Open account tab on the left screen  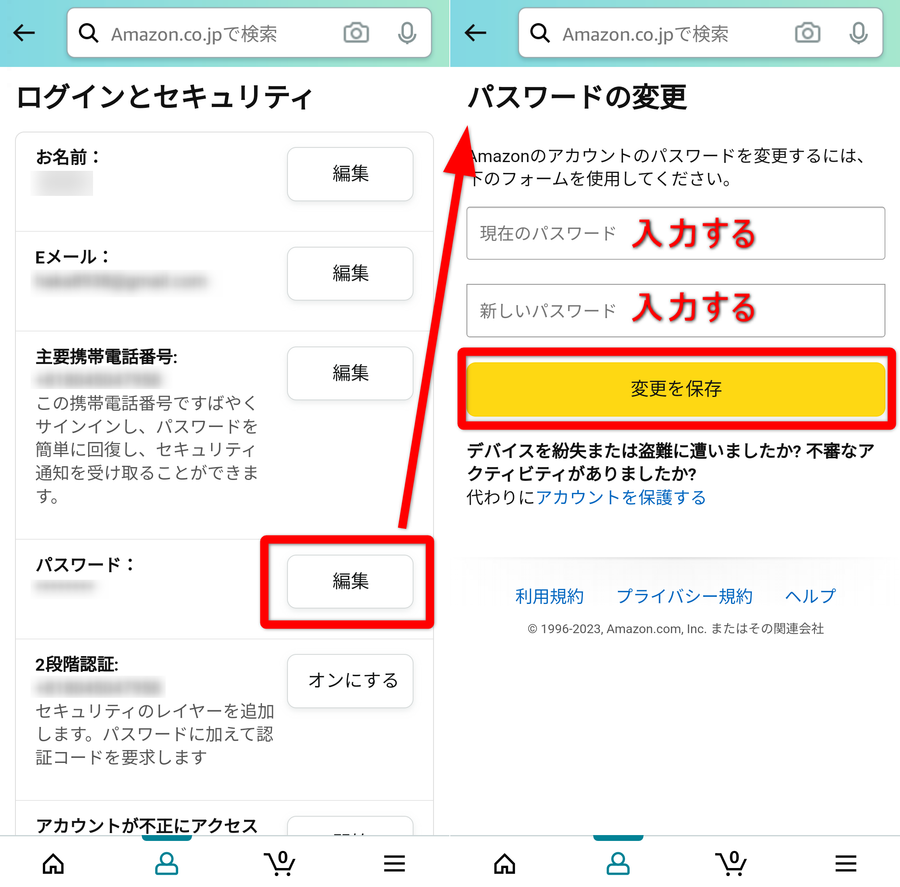click(x=166, y=863)
